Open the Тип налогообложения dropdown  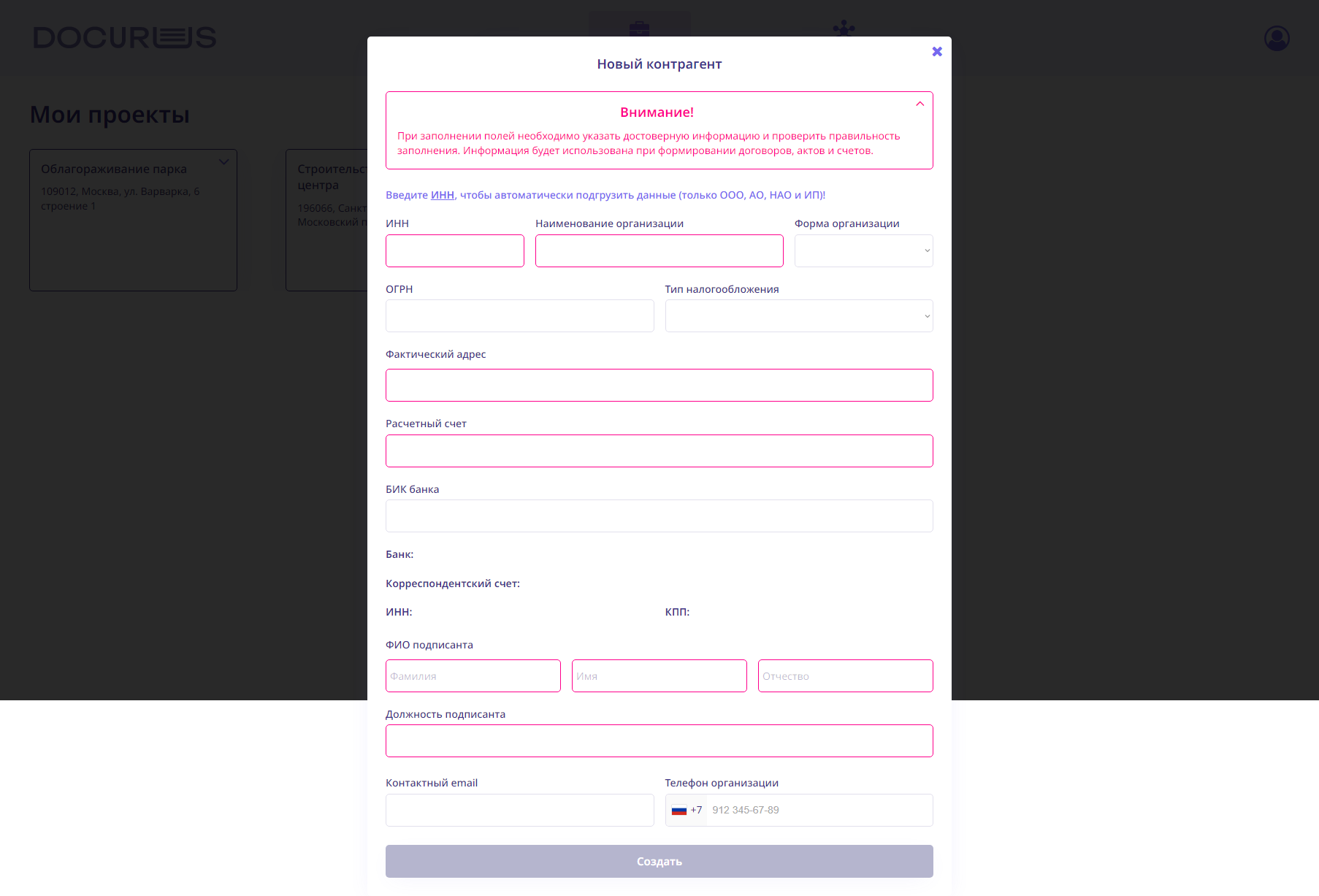798,316
